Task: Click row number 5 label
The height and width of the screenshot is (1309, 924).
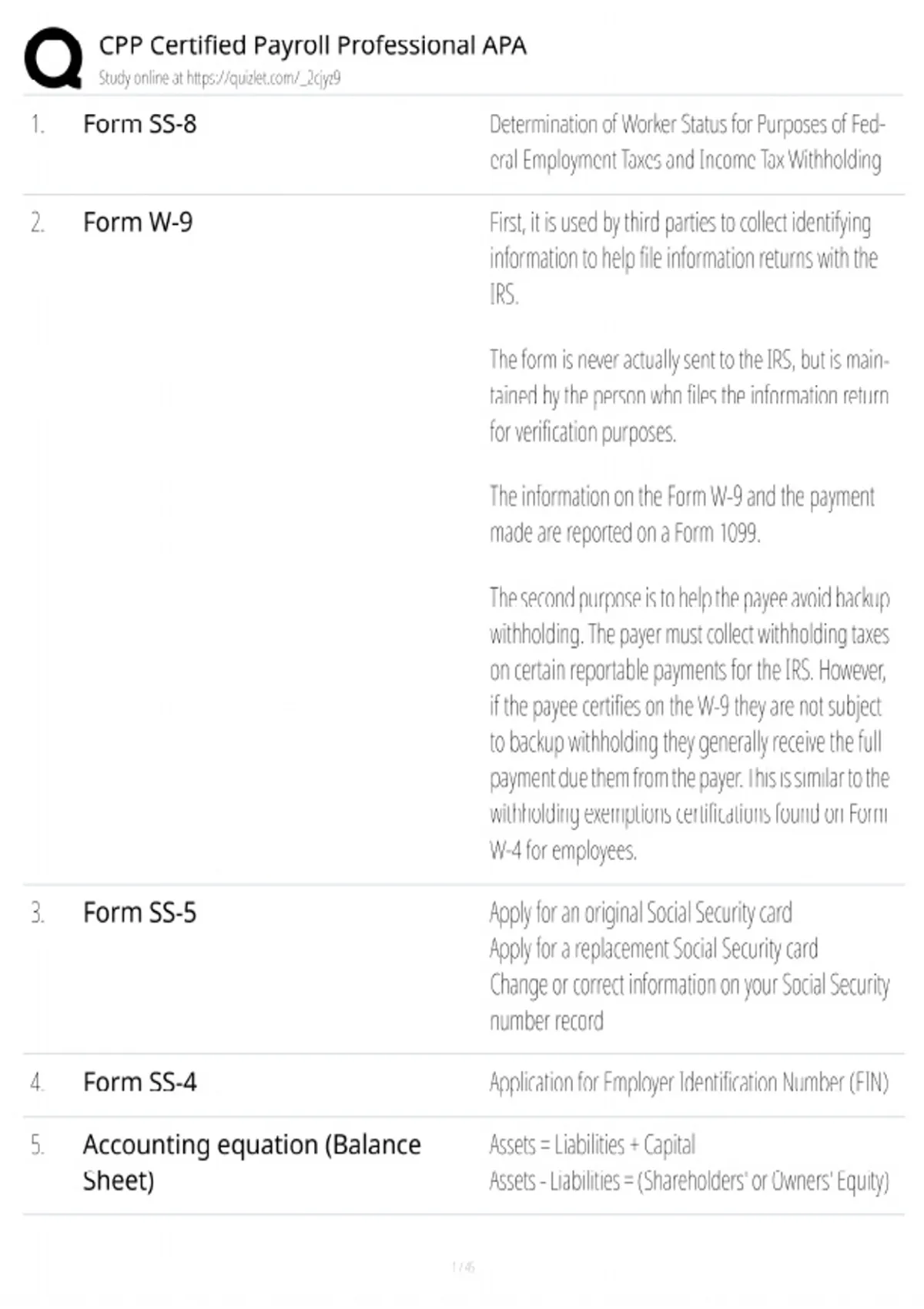Action: (x=38, y=1145)
